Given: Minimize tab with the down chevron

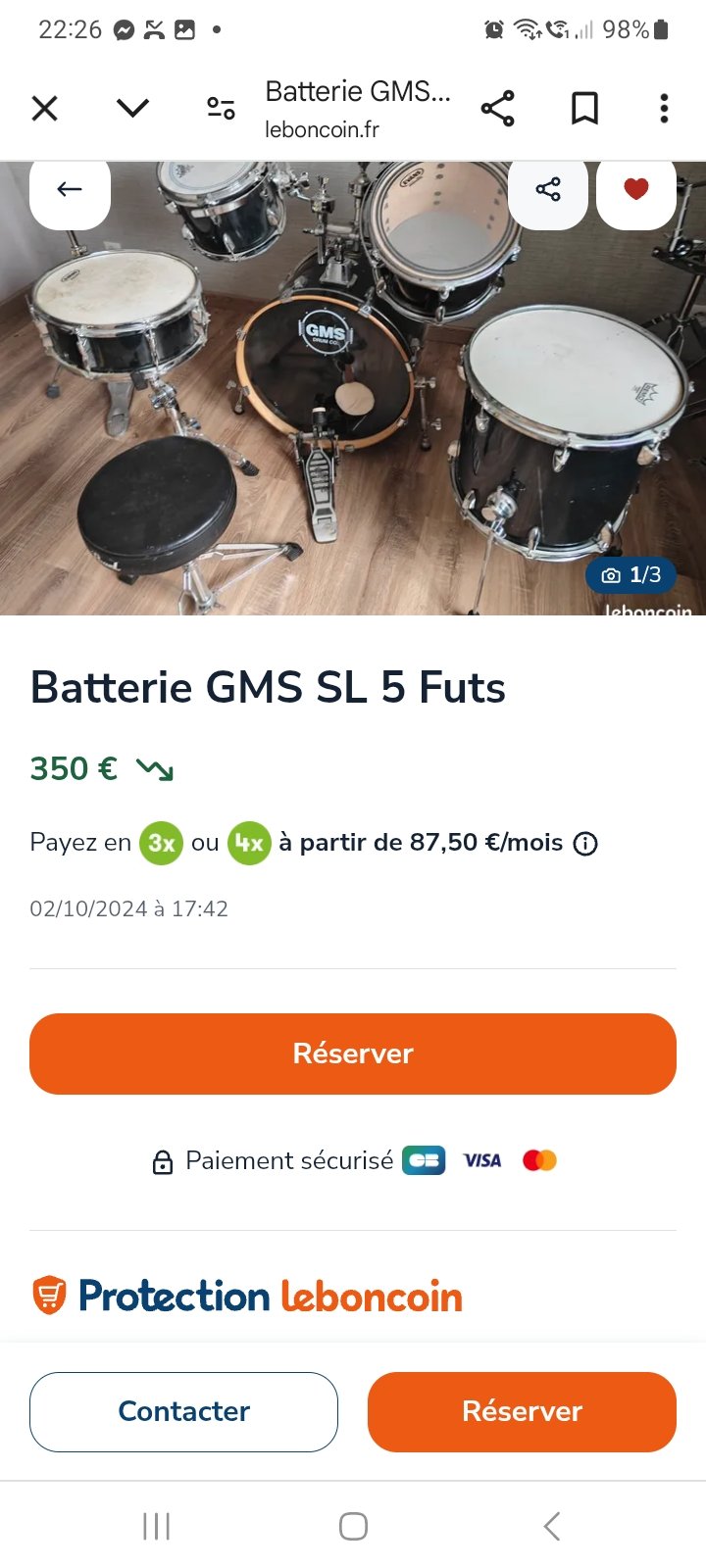Looking at the screenshot, I should (132, 108).
